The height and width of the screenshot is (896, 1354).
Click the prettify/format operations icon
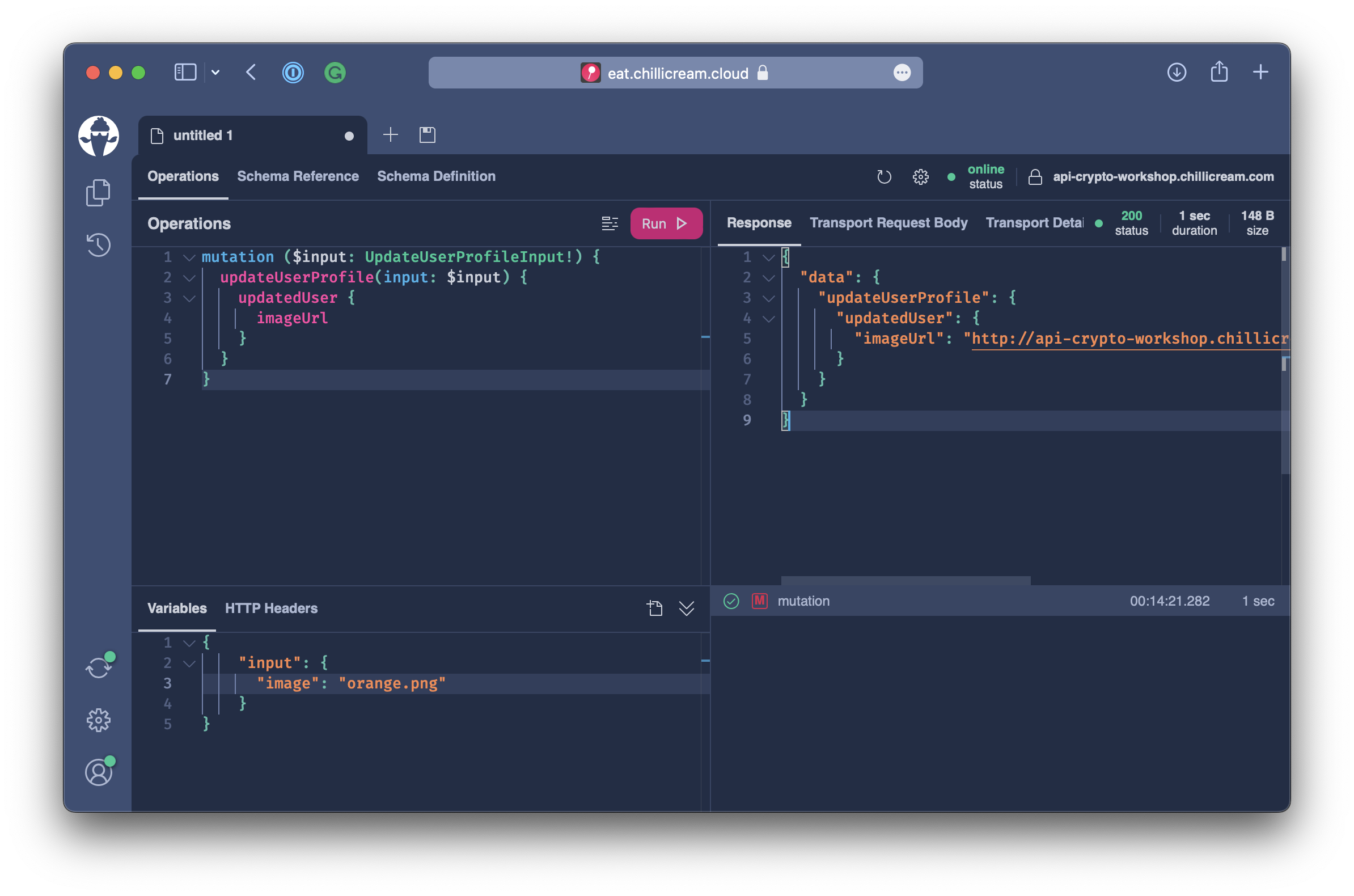(609, 223)
